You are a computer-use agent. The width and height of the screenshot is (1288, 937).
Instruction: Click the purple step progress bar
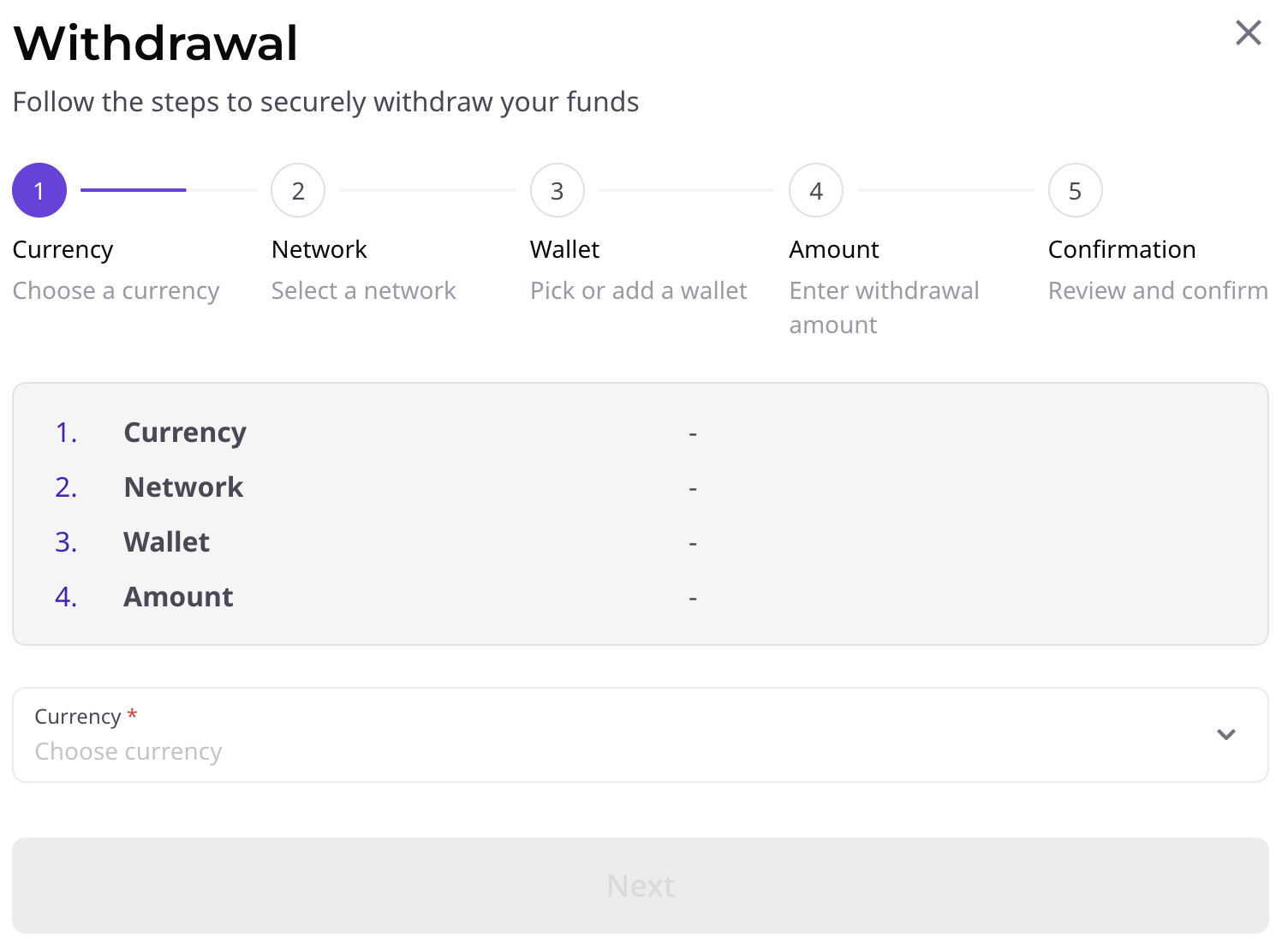click(134, 190)
